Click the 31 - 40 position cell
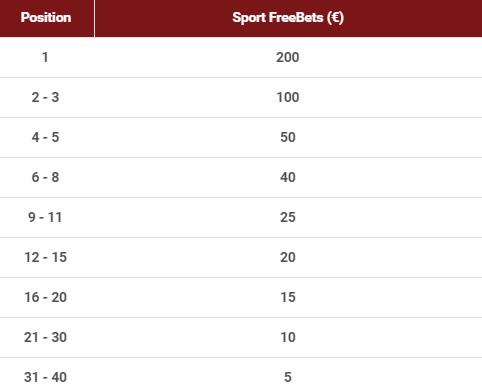The image size is (482, 392). 45,377
